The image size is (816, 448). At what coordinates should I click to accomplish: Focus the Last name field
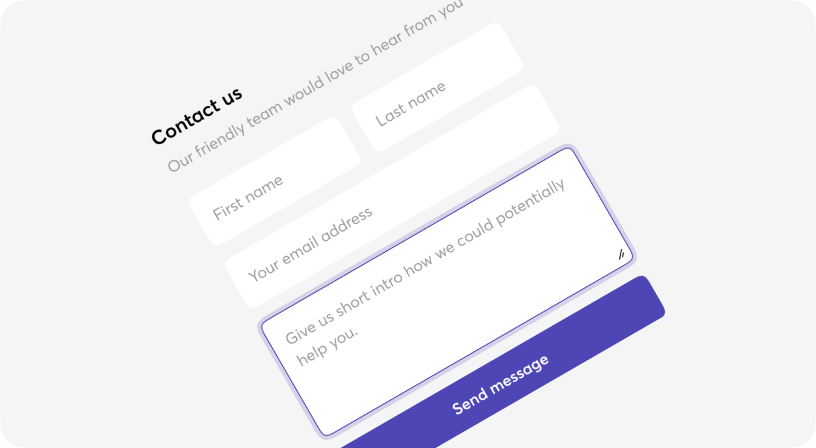click(437, 87)
